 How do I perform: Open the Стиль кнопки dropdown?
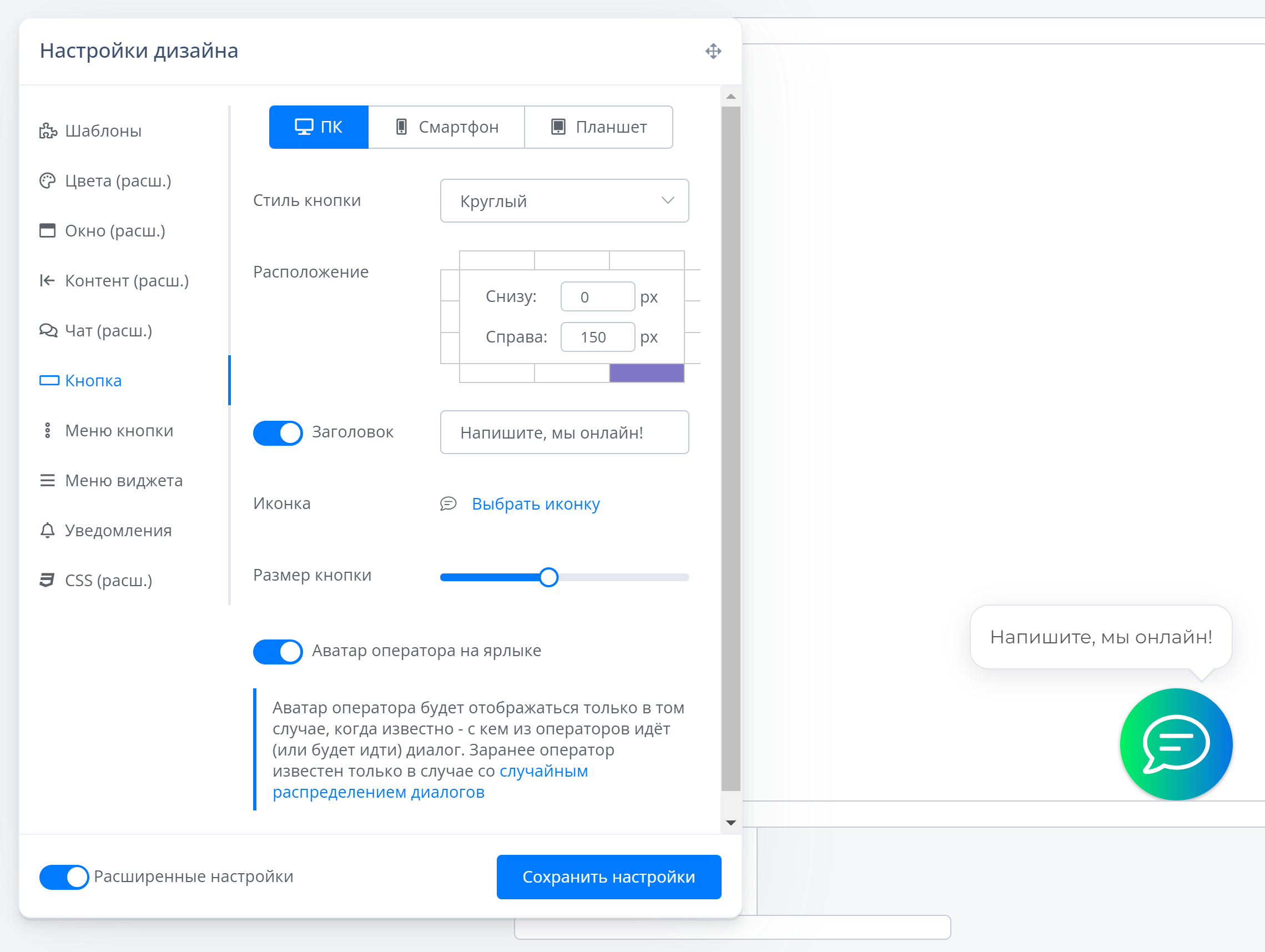564,201
